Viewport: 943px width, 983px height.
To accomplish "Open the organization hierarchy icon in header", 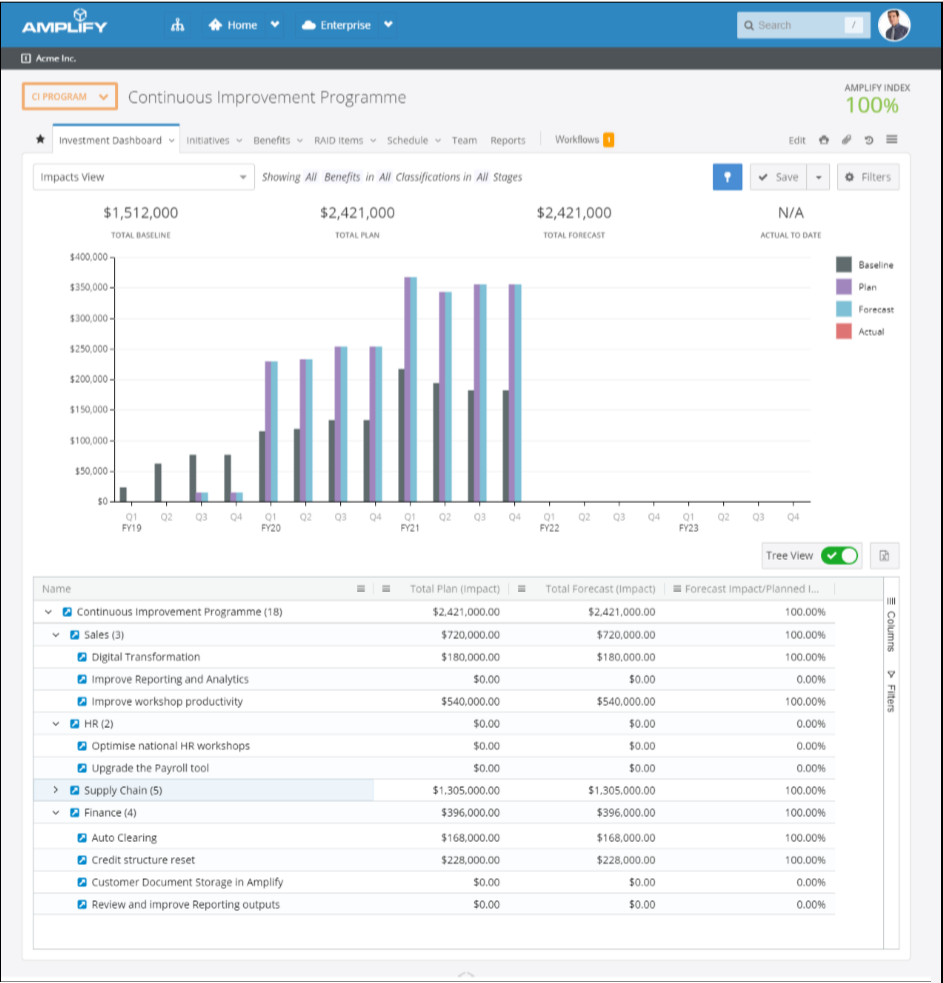I will click(178, 25).
